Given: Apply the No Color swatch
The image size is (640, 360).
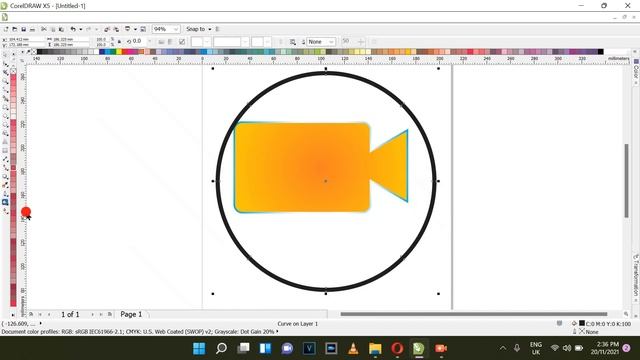Looking at the screenshot, I should coord(34,52).
